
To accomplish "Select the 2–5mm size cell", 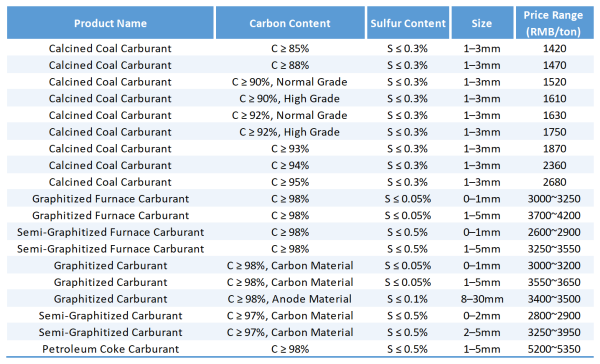I will (482, 332).
